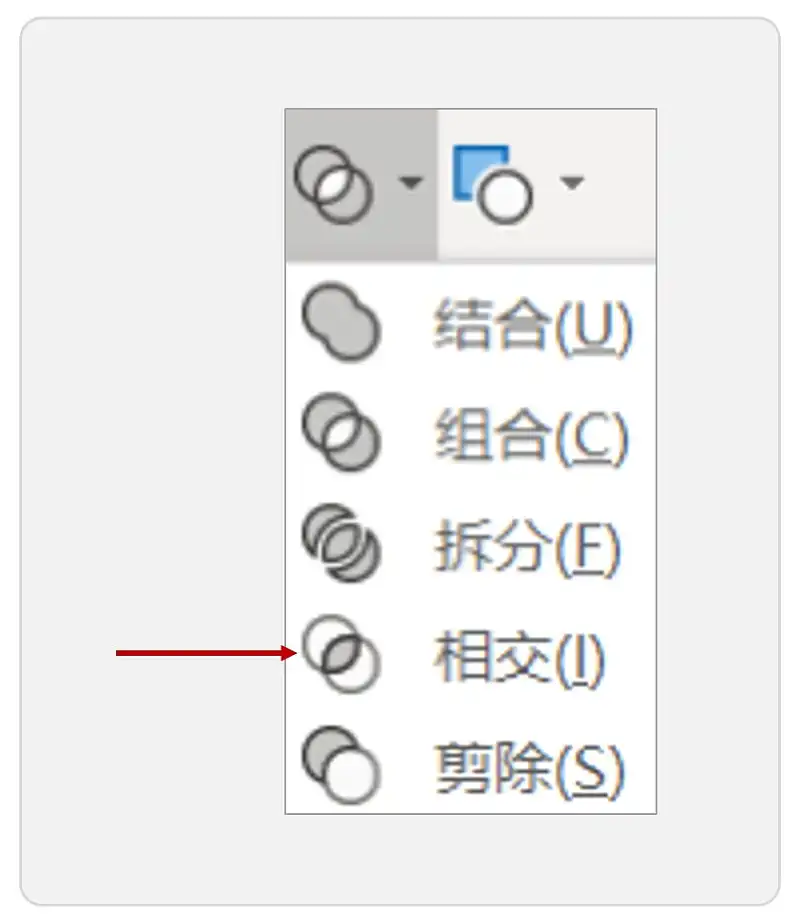Select the Union merged-circles icon
The height and width of the screenshot is (922, 800).
point(341,322)
